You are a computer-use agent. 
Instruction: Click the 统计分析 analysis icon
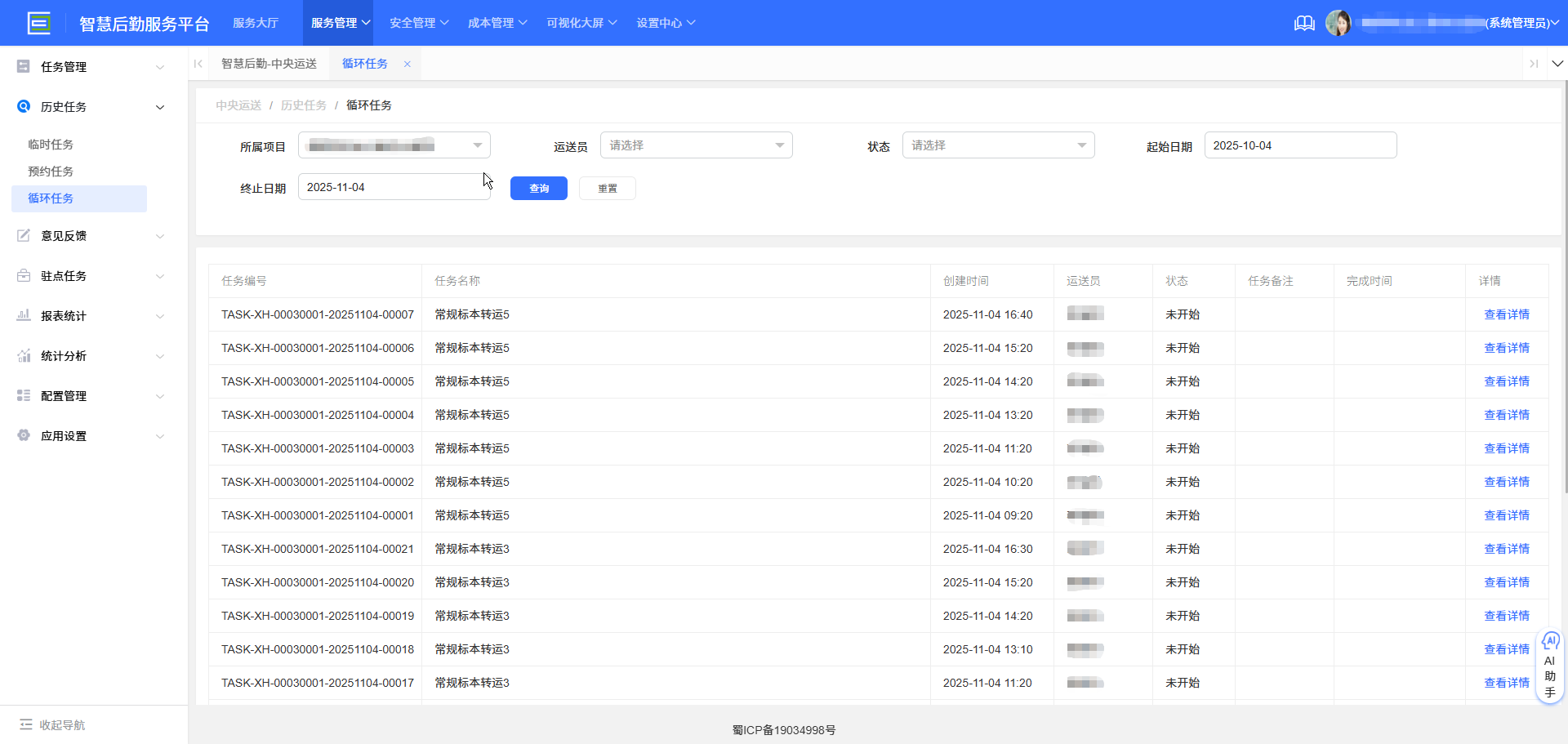pyautogui.click(x=23, y=355)
